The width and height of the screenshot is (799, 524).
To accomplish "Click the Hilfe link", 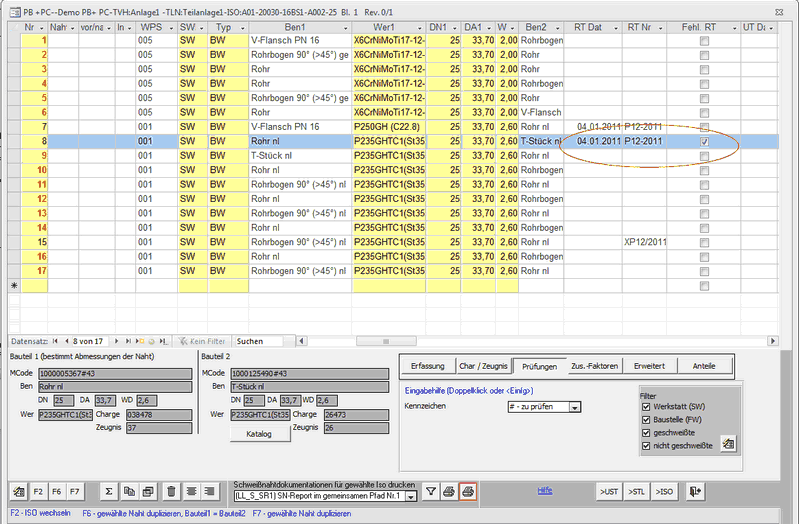I will 544,490.
